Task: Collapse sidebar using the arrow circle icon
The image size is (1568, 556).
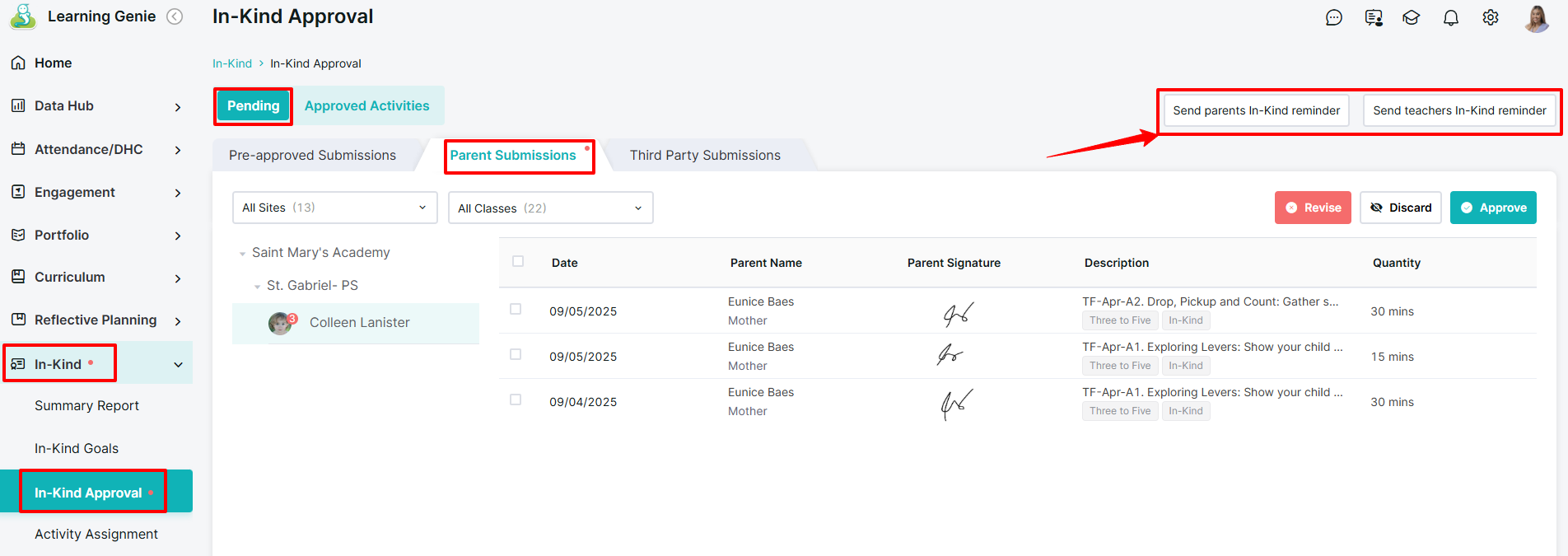Action: coord(175,16)
